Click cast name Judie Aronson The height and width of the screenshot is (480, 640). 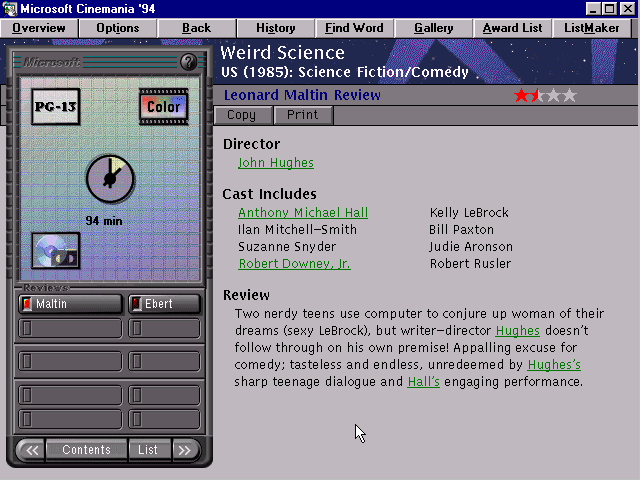(x=471, y=247)
